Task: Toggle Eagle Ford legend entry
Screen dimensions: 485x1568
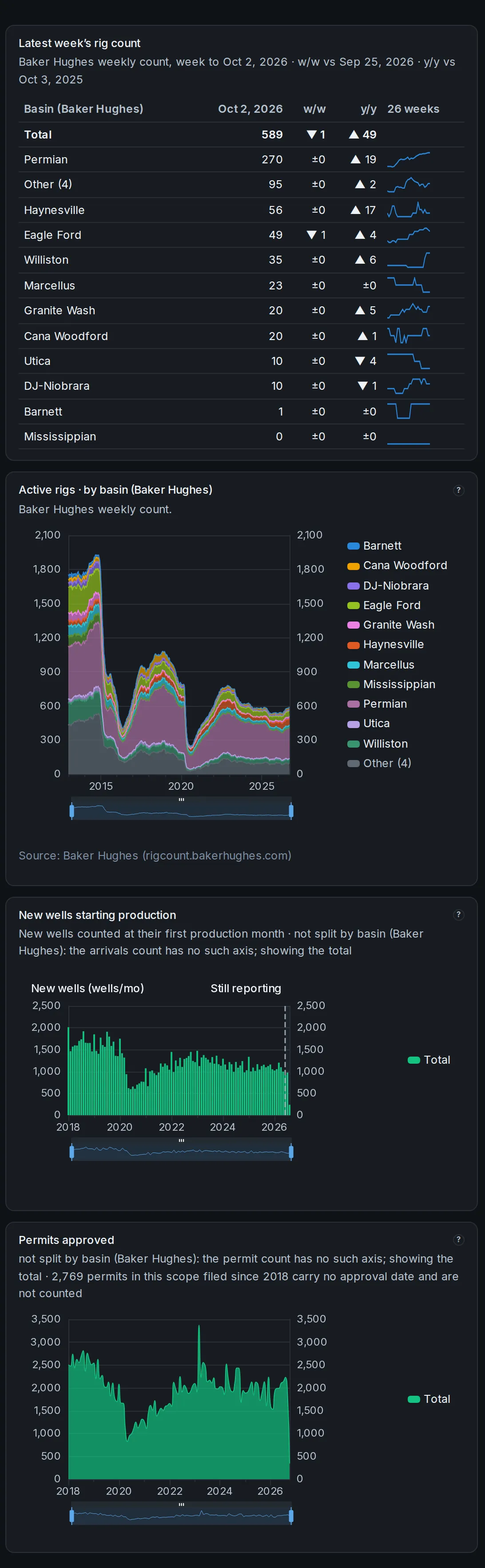Action: (x=383, y=605)
